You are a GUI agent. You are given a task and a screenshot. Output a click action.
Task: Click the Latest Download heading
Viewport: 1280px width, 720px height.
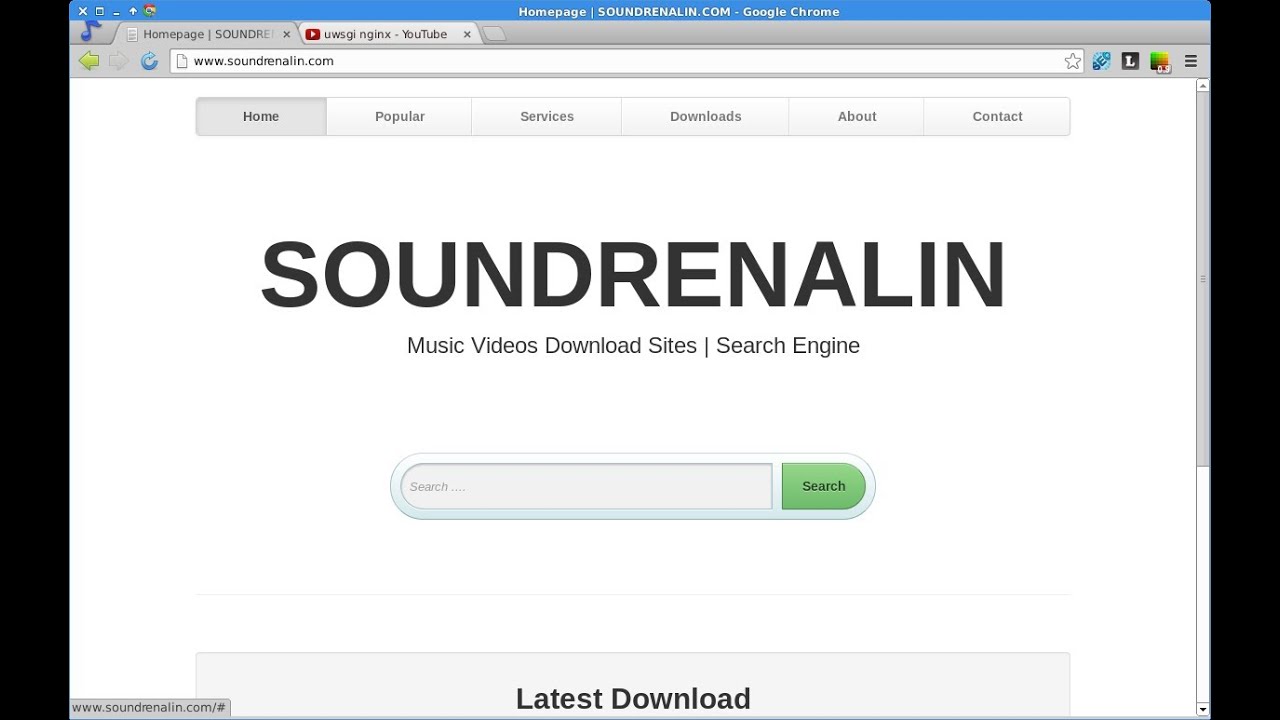pyautogui.click(x=633, y=698)
